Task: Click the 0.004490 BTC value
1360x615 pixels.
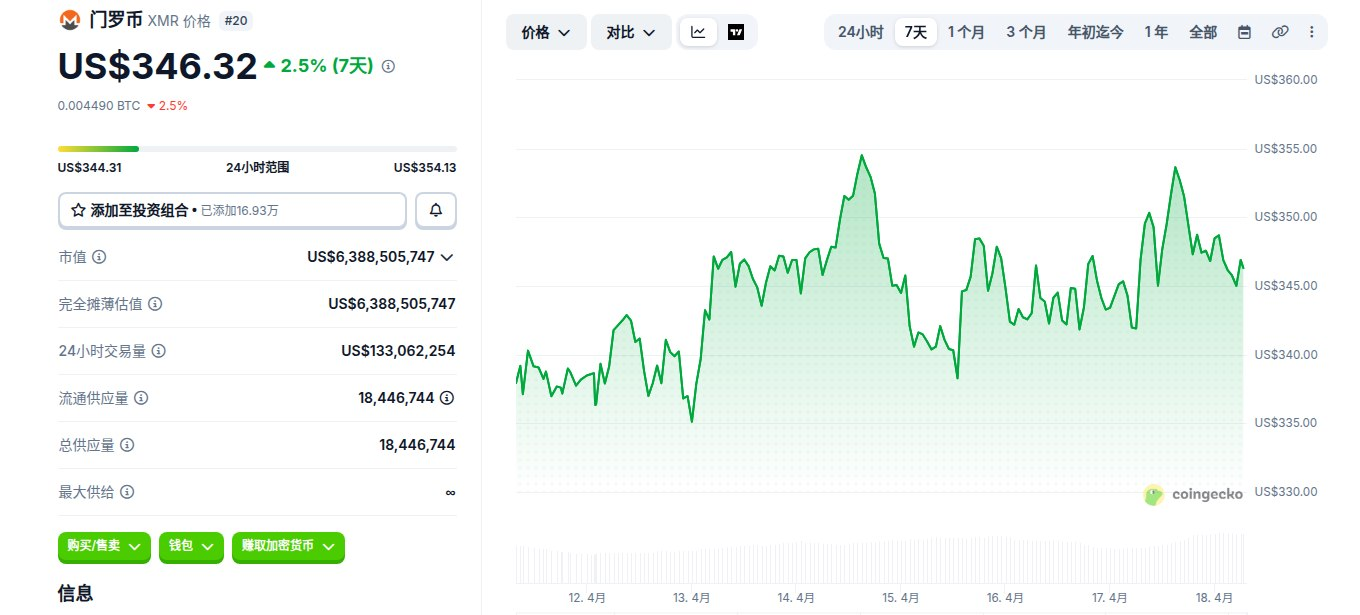Action: pos(99,105)
